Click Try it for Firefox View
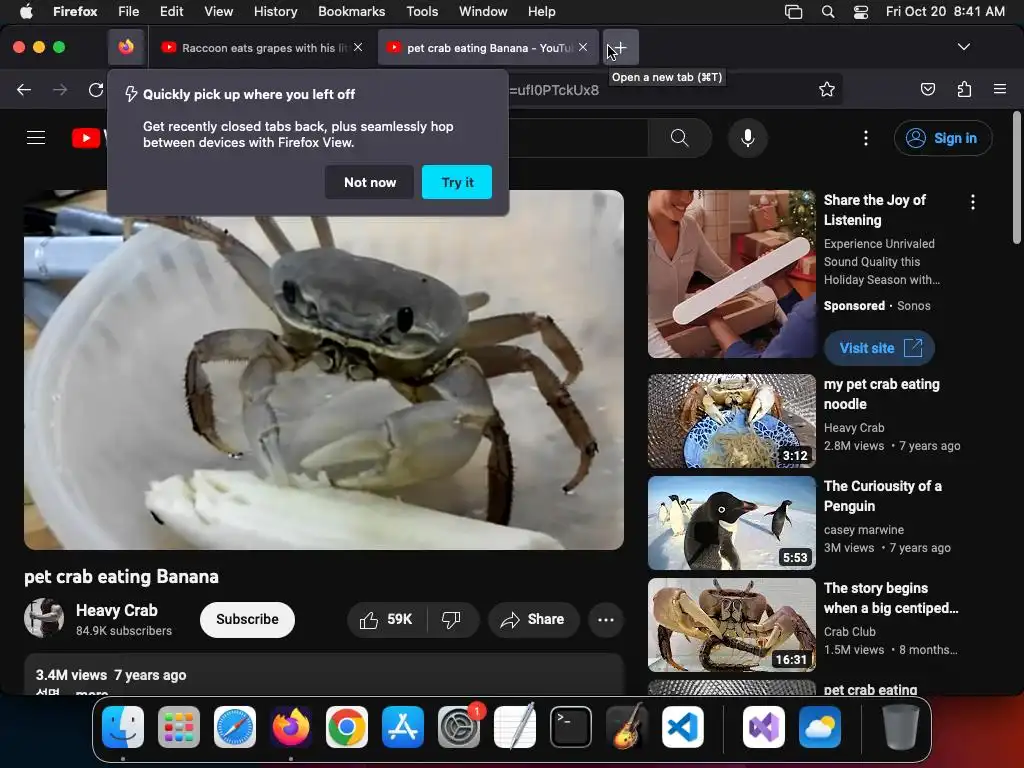This screenshot has height=768, width=1024. click(457, 182)
